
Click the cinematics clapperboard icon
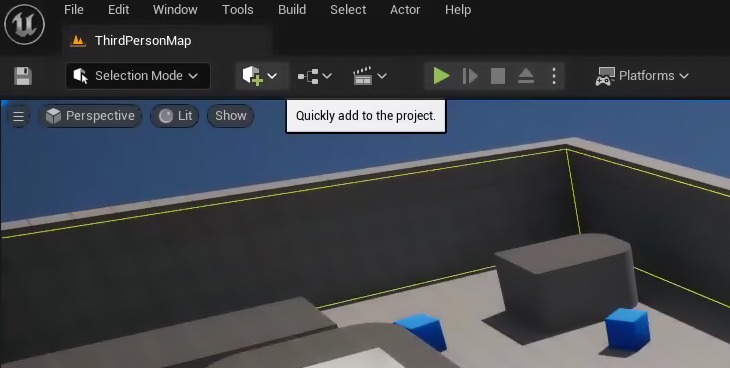click(x=363, y=76)
